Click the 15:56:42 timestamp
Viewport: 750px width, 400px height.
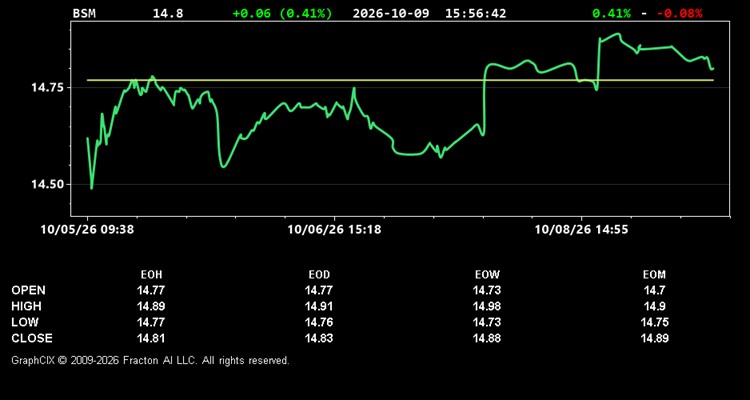475,13
